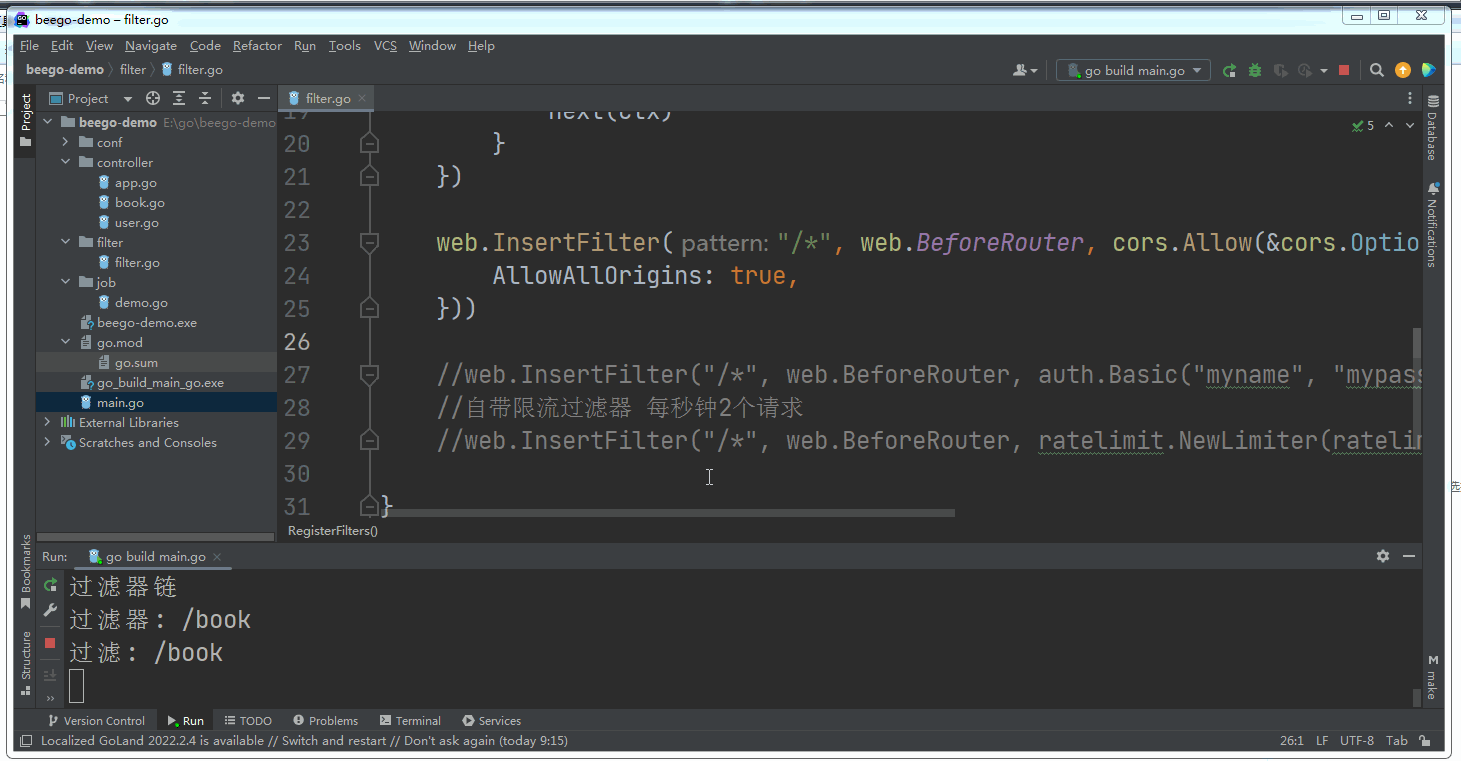Open Version Control tool tab

[96, 720]
